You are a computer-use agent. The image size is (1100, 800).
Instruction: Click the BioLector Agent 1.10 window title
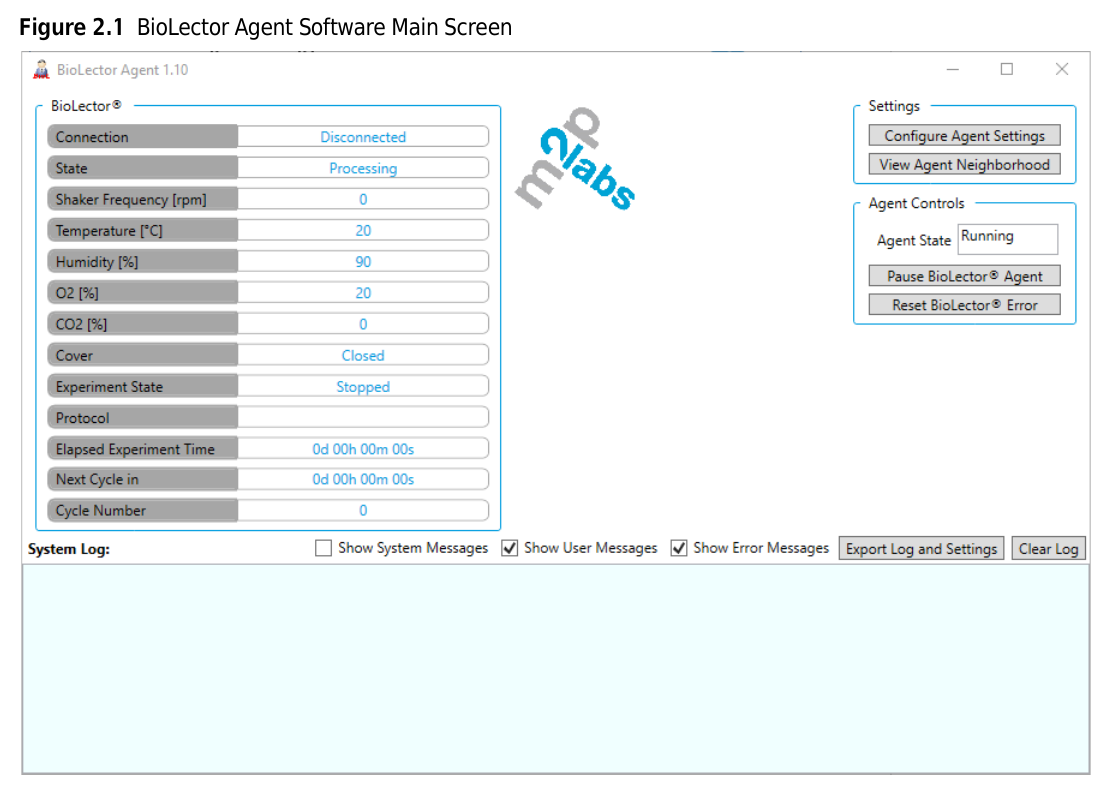(x=122, y=69)
